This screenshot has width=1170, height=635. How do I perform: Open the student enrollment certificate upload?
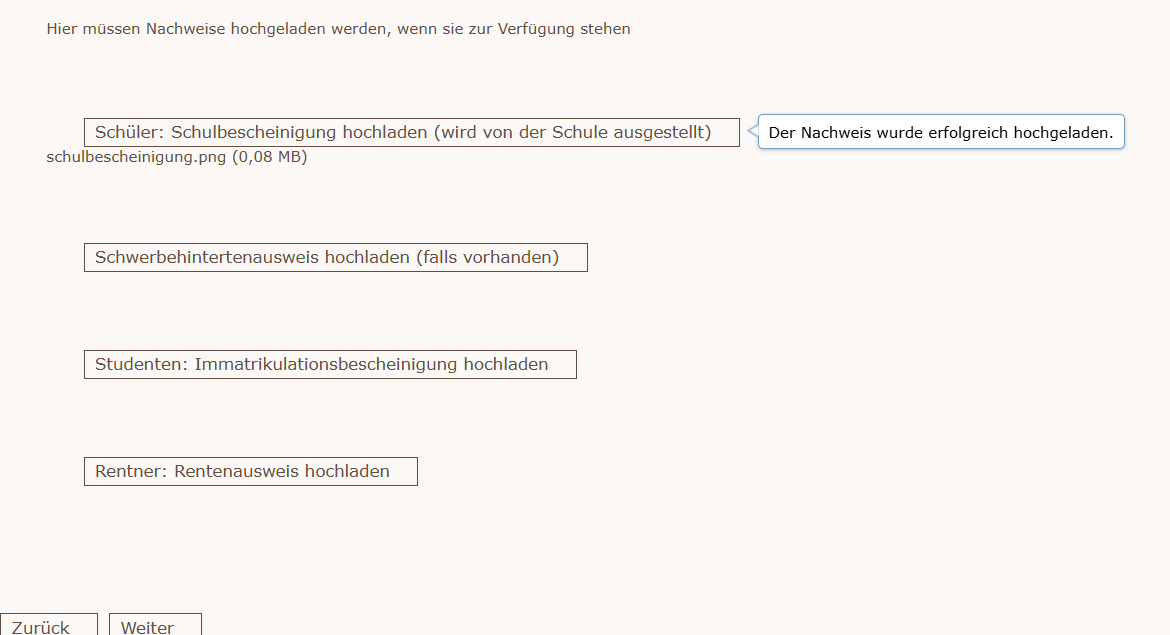pos(330,364)
